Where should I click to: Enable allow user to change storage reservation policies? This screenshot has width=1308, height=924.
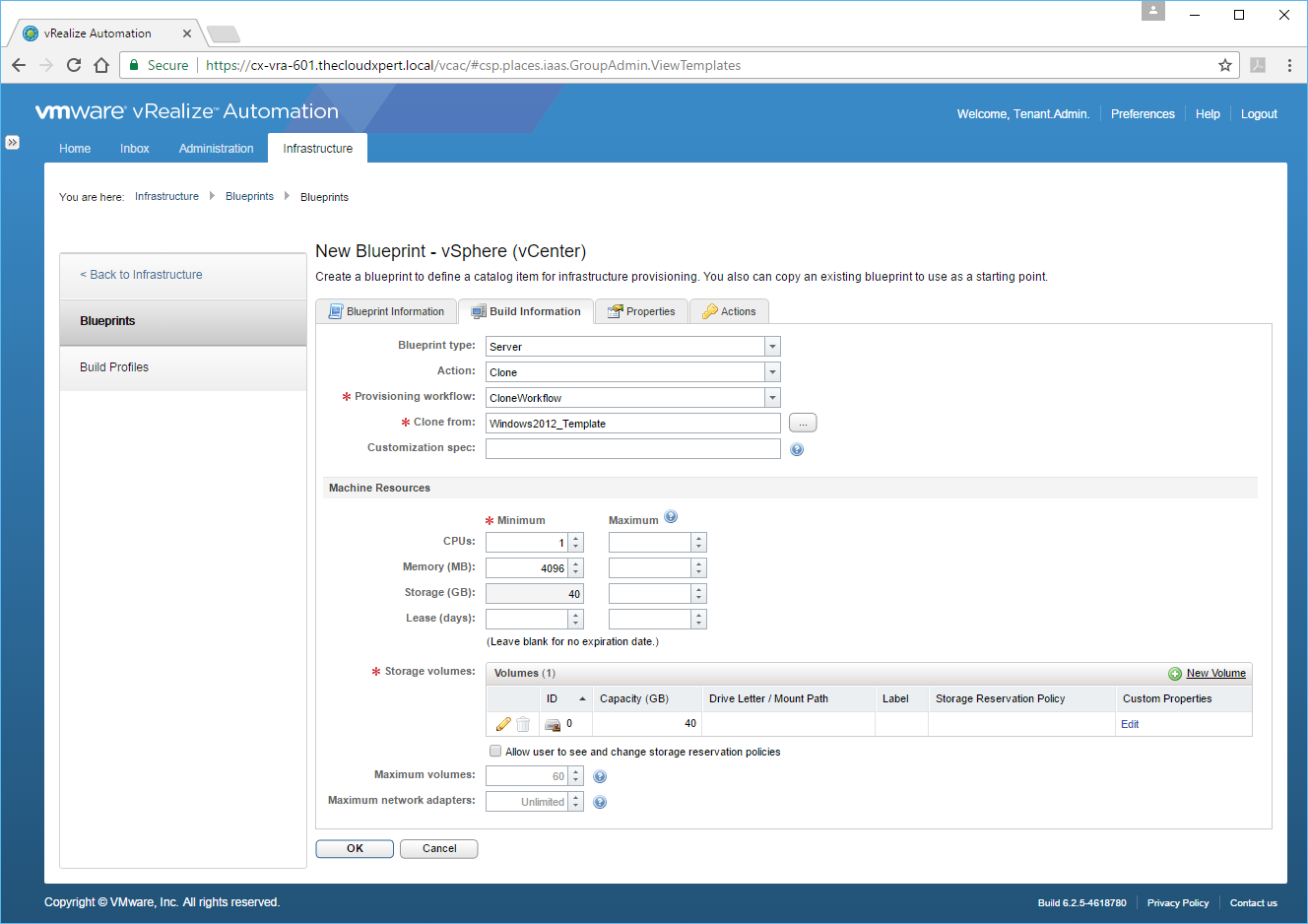(495, 751)
